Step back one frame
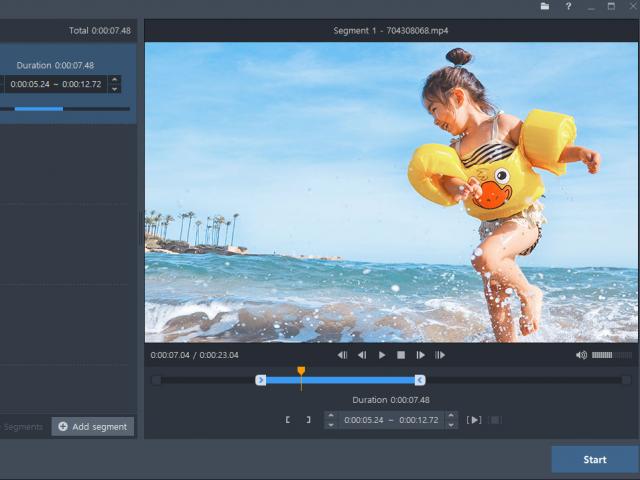The image size is (640, 480). (x=362, y=355)
